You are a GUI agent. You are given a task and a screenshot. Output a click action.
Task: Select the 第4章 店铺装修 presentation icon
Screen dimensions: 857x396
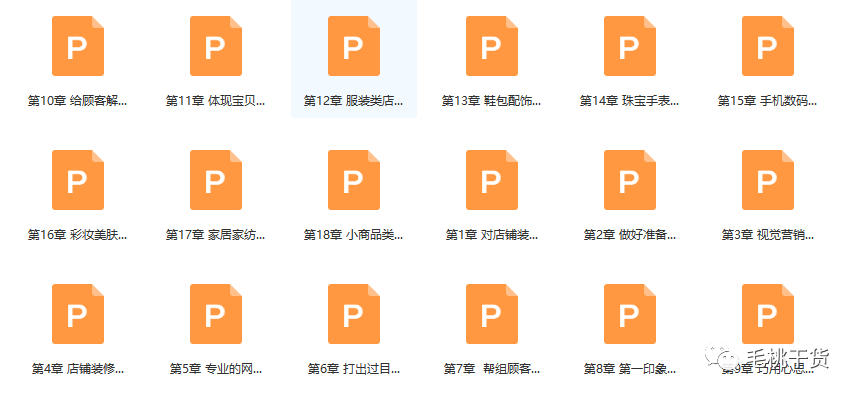click(78, 314)
